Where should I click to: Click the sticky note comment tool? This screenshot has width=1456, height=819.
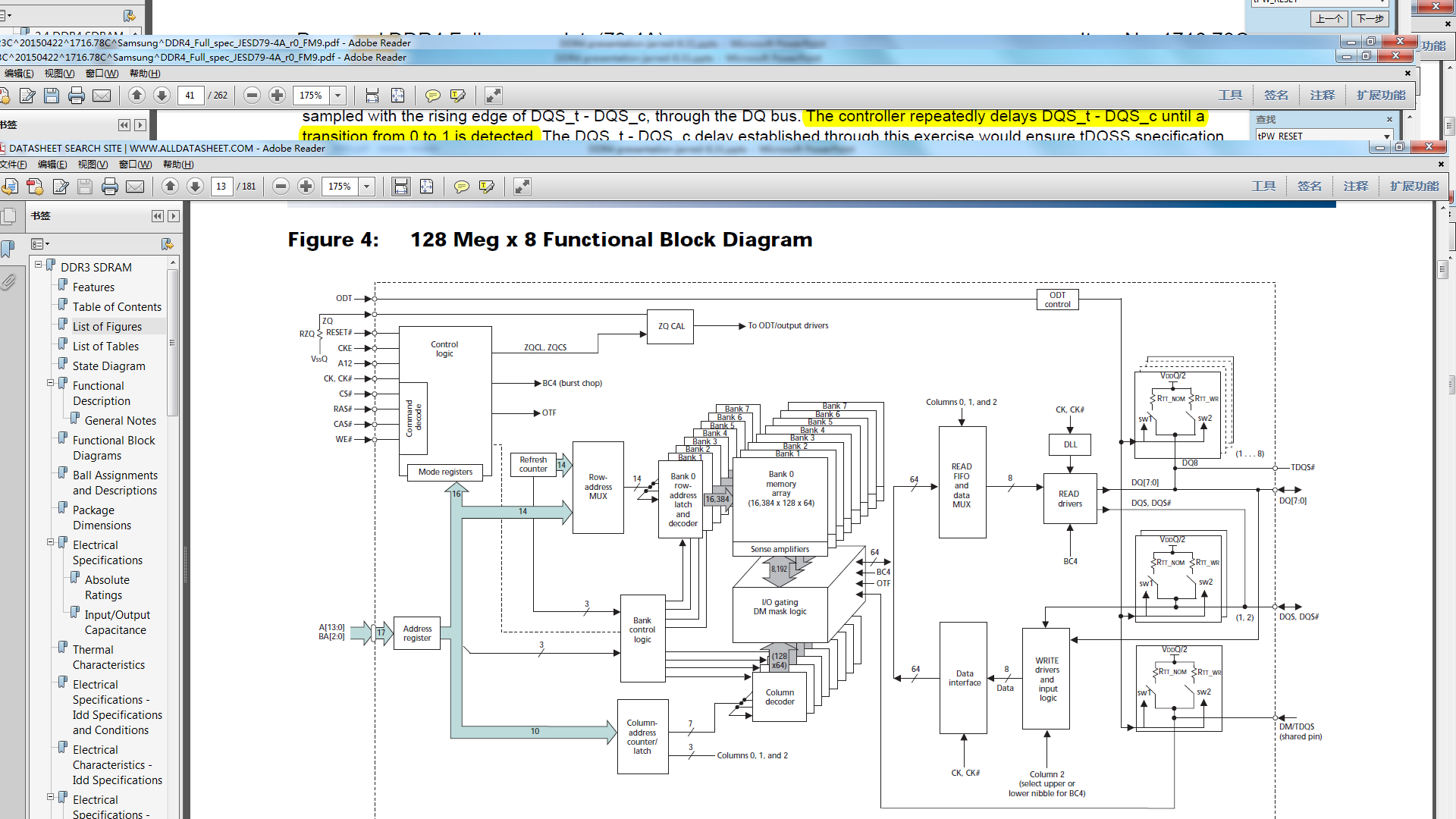(461, 187)
